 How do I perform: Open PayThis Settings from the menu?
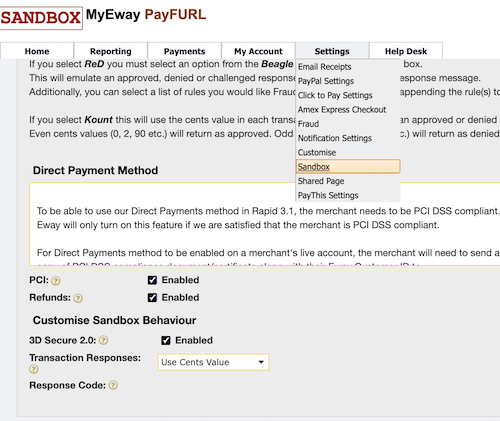click(x=328, y=195)
